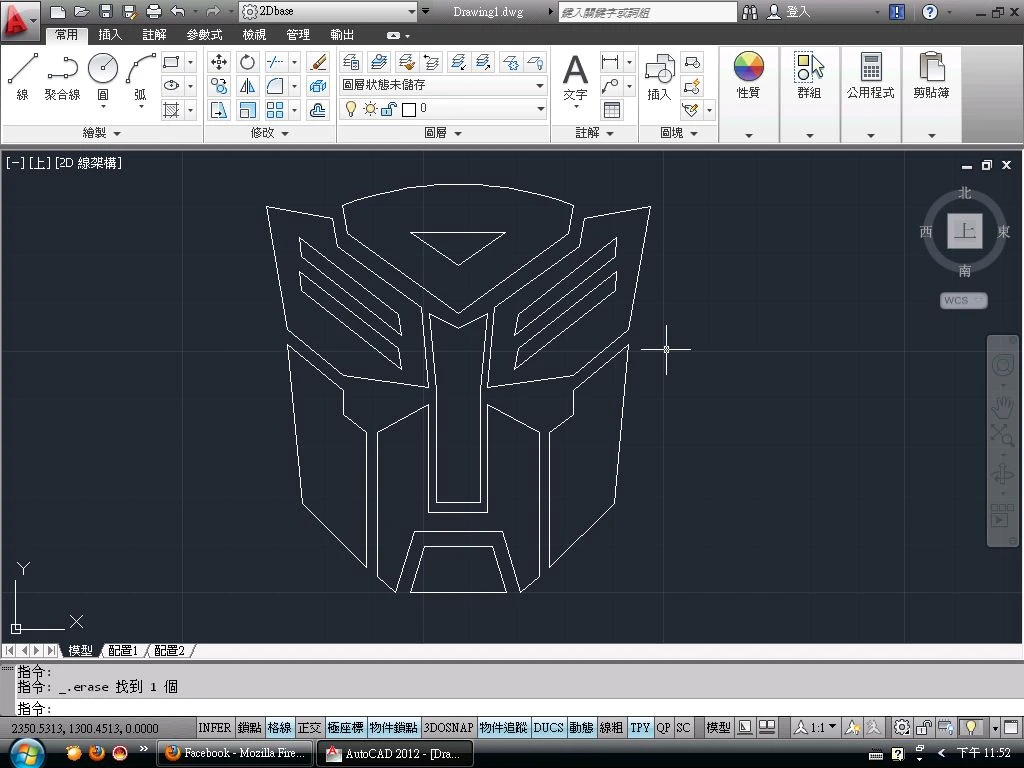
Task: Select the 聚合線 (Polyline) tool
Action: [x=62, y=76]
